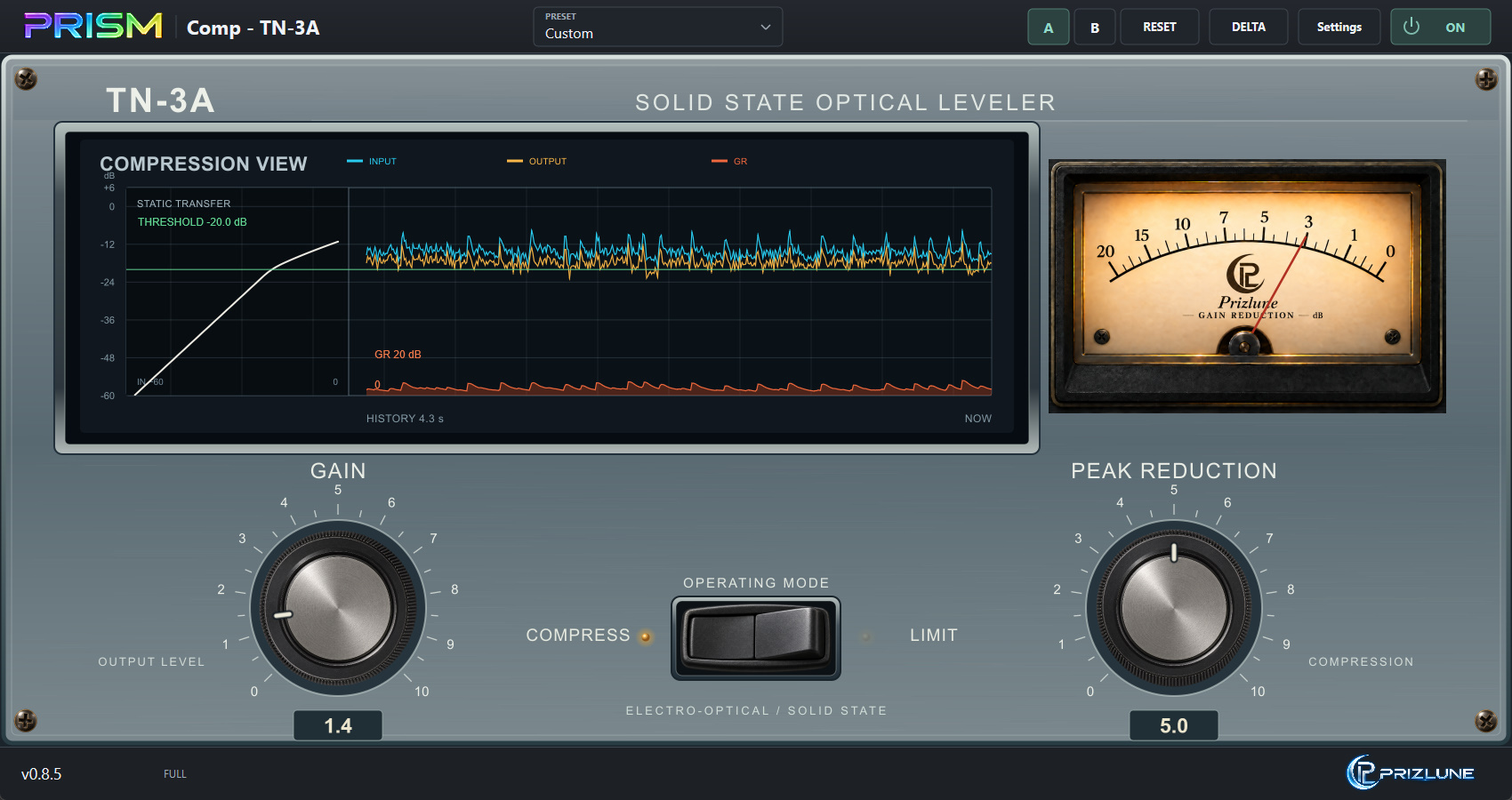Screen dimensions: 1512x800
Task: Click the GAIN knob
Action: click(x=338, y=609)
